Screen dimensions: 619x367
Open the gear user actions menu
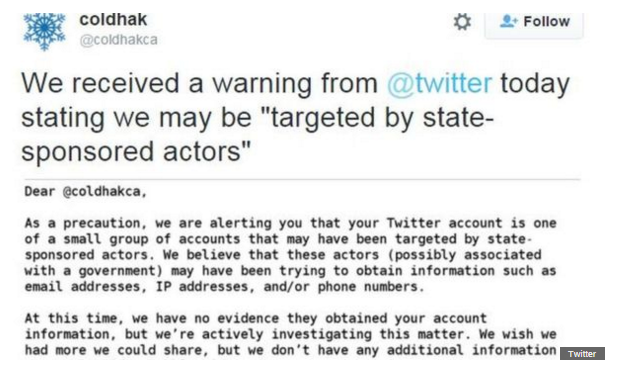point(462,22)
